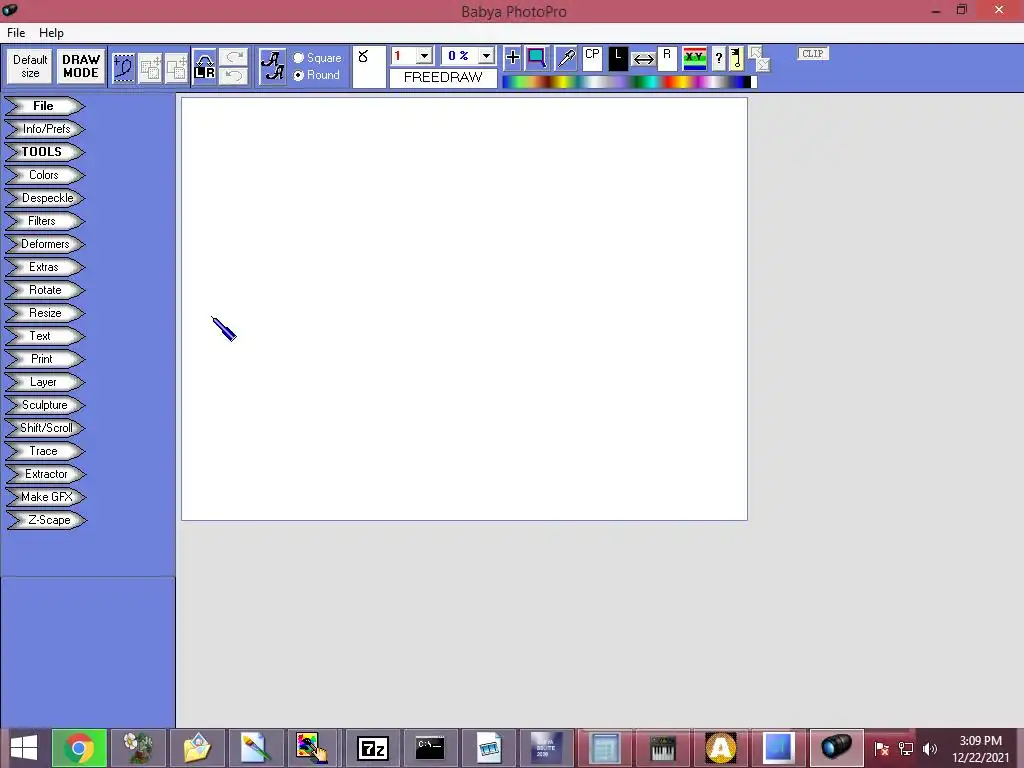Open the Info/Prefs sidebar panel
The height and width of the screenshot is (768, 1024).
45,129
